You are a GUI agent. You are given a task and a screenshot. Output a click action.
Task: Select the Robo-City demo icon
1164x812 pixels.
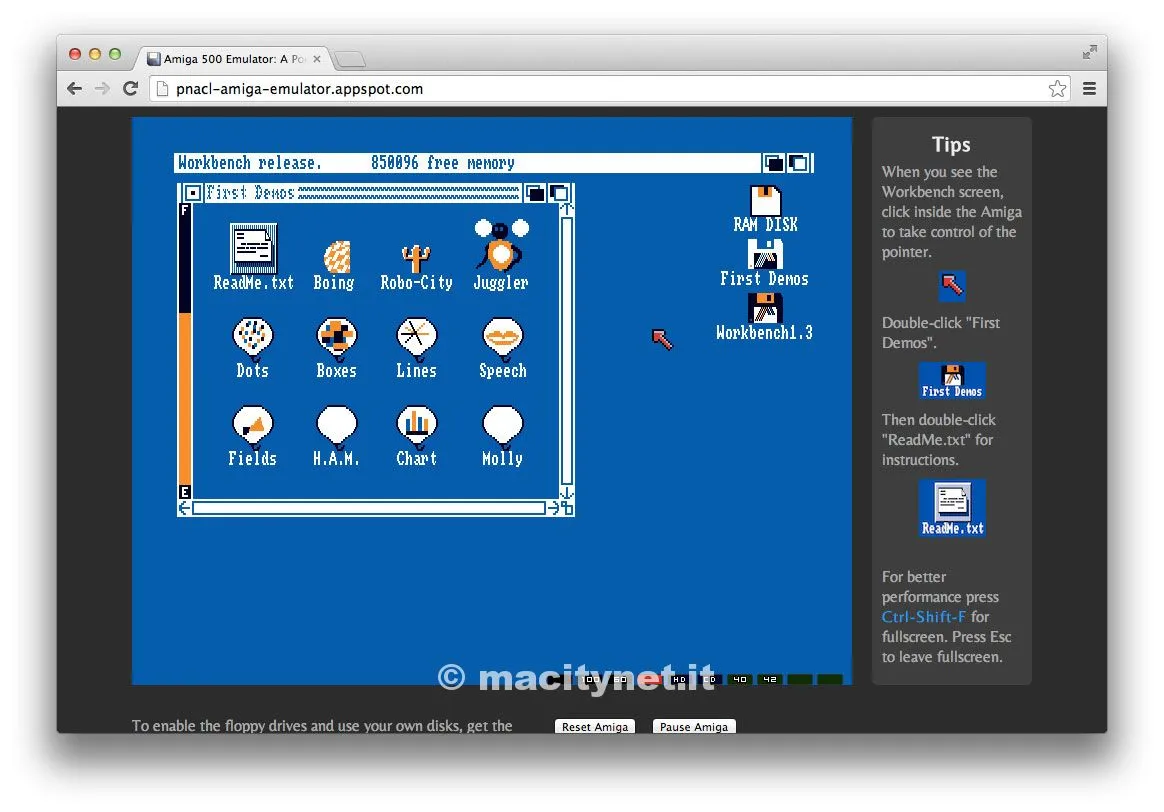pos(416,255)
